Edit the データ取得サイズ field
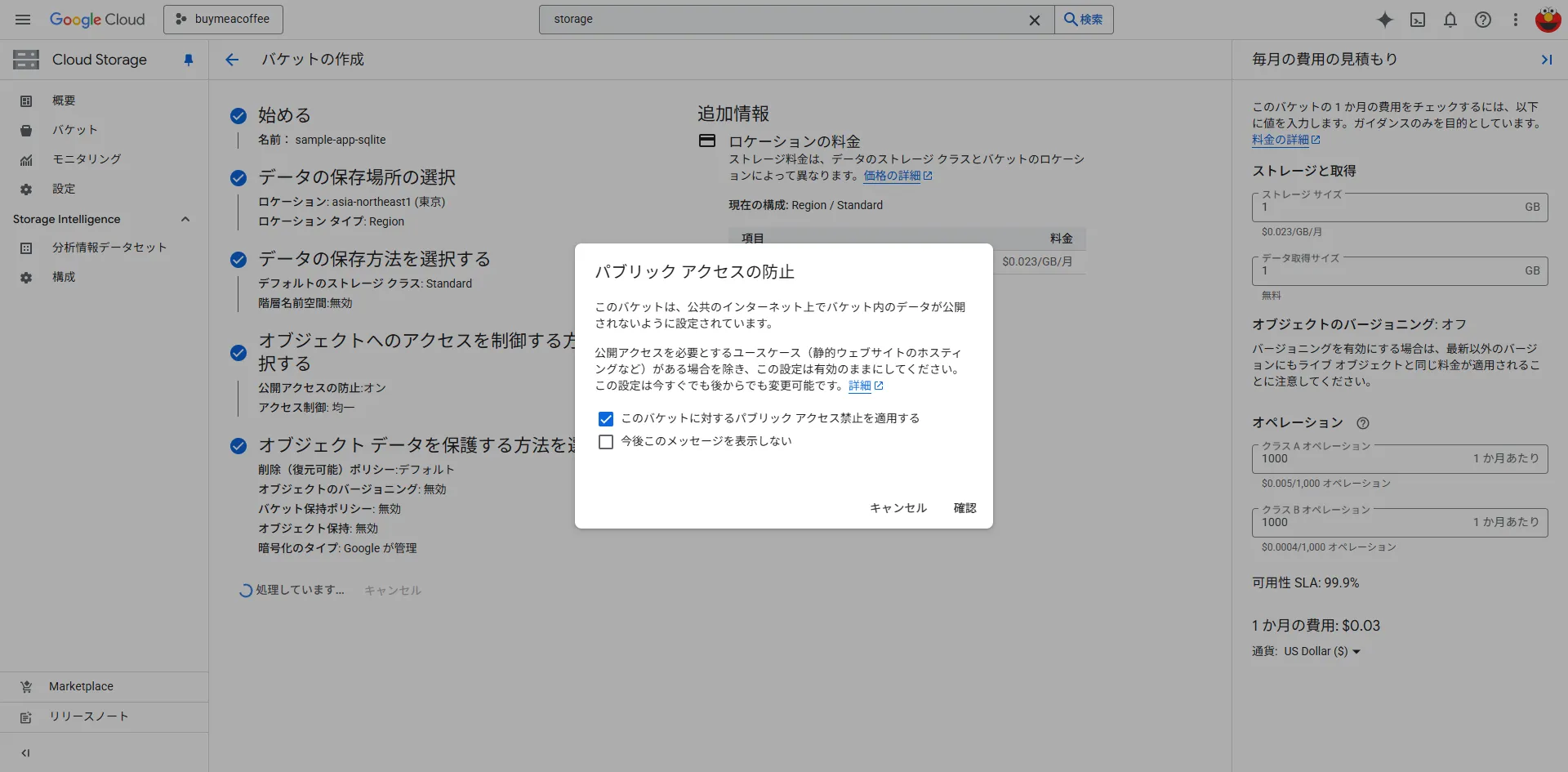The width and height of the screenshot is (1568, 772). [x=1400, y=270]
